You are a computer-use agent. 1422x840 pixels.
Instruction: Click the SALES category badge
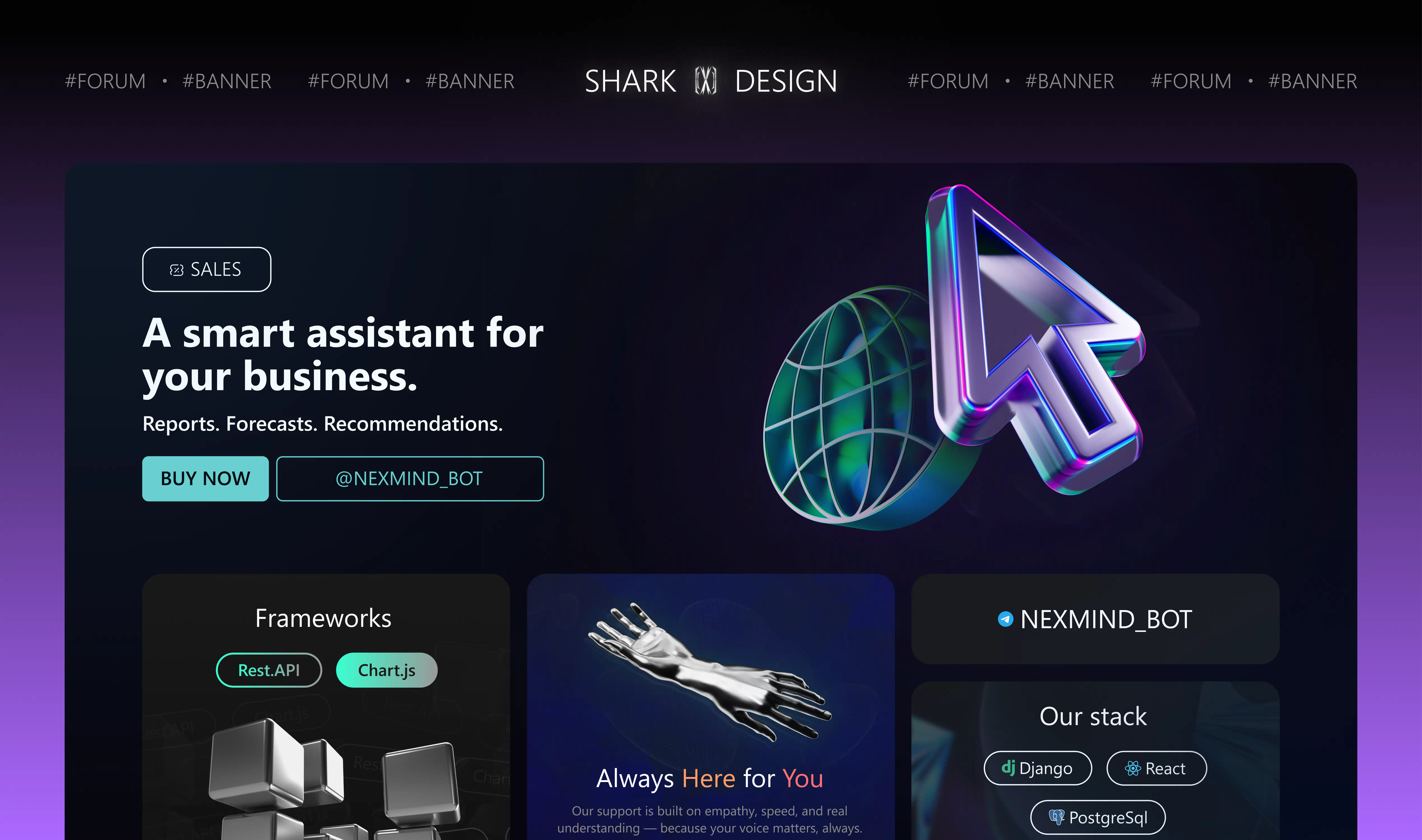tap(207, 269)
